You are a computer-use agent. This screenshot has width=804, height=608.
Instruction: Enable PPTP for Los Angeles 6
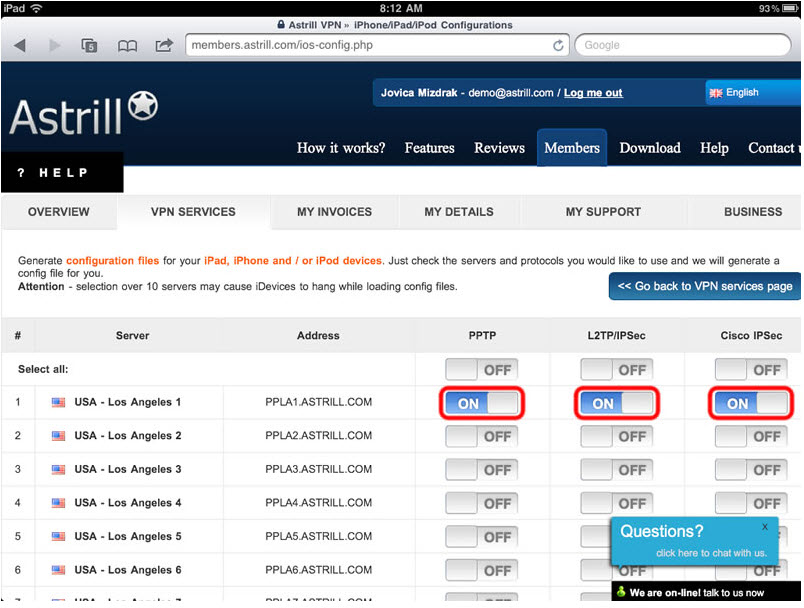pyautogui.click(x=481, y=571)
